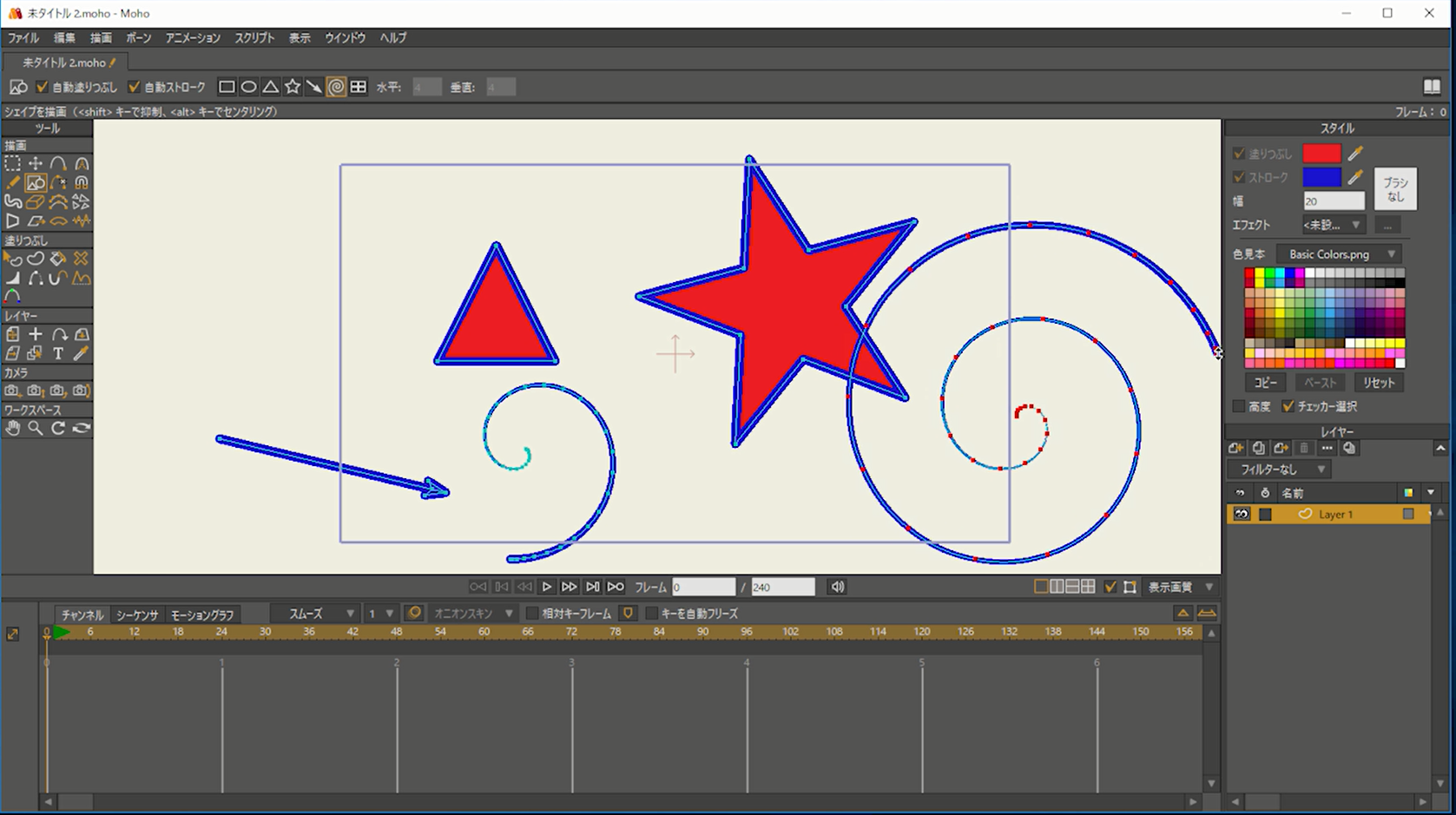This screenshot has width=1456, height=815.
Task: Expand the フィルターなし layer filter dropdown
Action: [1281, 470]
